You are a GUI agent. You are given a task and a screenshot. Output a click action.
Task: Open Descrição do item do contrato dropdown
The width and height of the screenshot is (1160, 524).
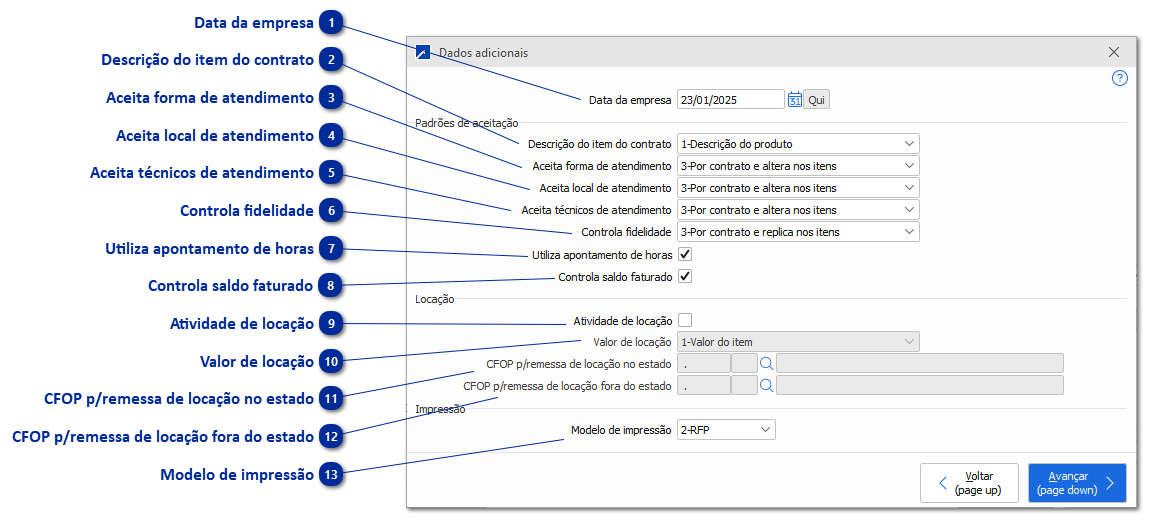coord(797,144)
